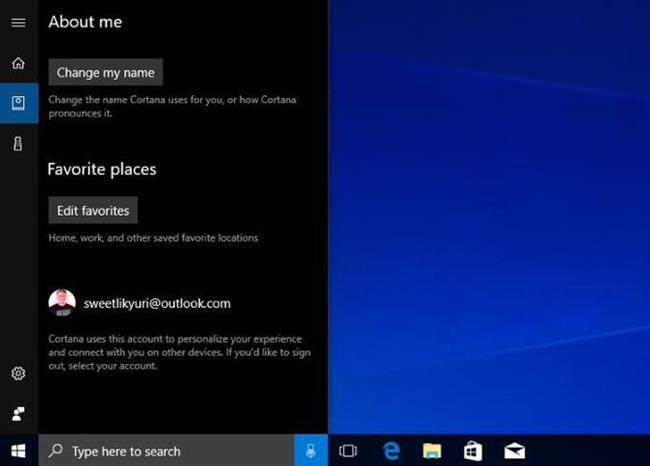Screen dimensions: 650x466
Task: Open Microsoft Store from taskbar
Action: [x=473, y=451]
